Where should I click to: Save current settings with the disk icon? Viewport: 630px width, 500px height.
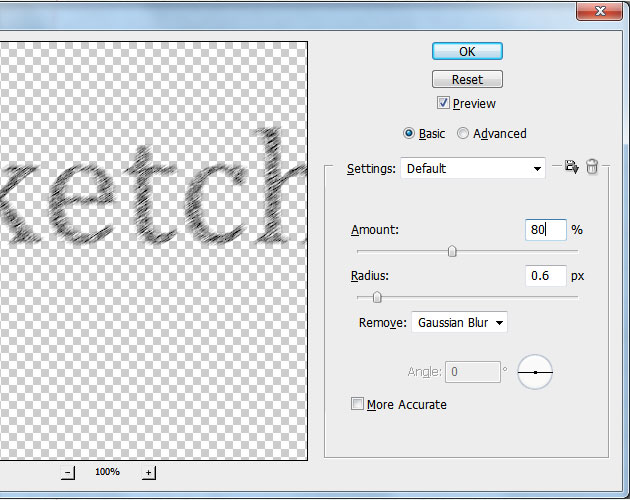571,166
